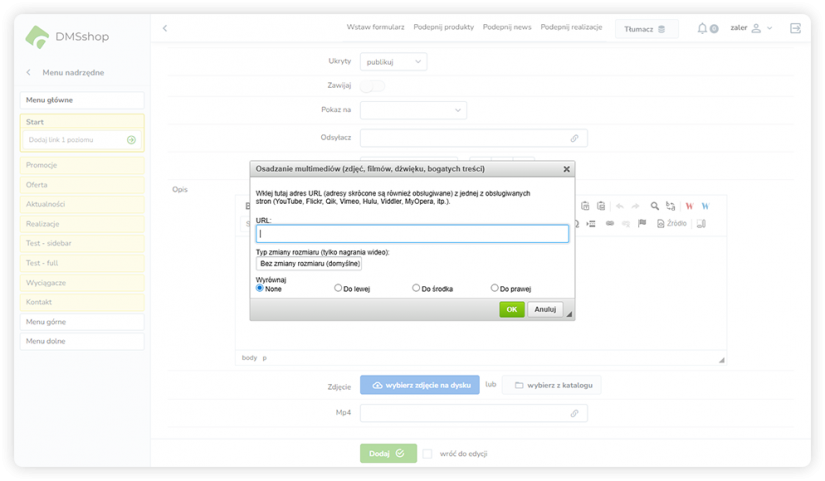Click the magnifier Find icon in editor toolbar

(655, 206)
